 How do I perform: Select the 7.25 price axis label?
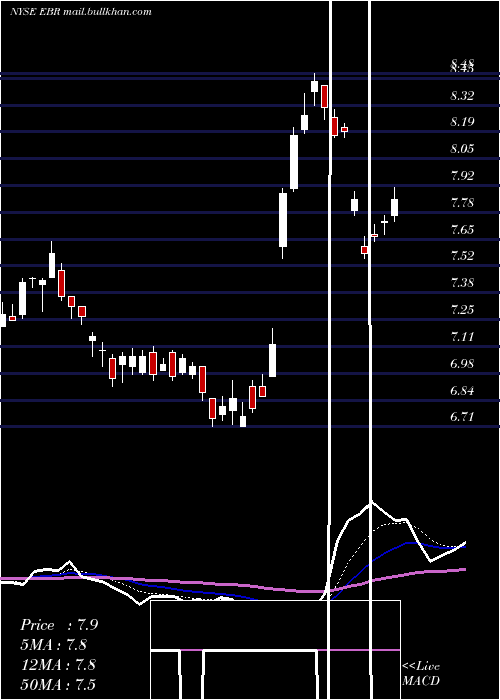(x=462, y=310)
